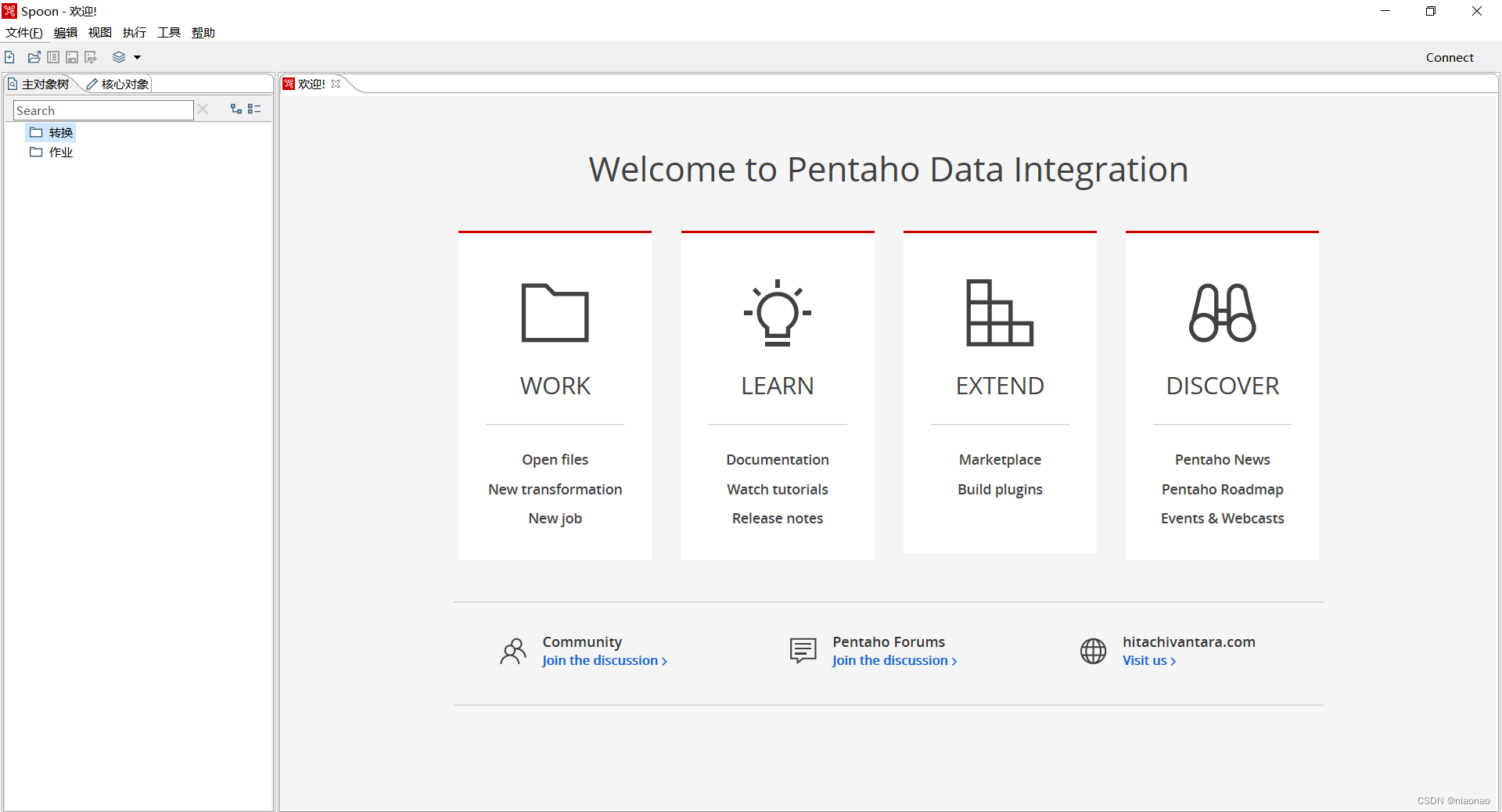Click the Expand all tree icon
The height and width of the screenshot is (812, 1502).
236,110
